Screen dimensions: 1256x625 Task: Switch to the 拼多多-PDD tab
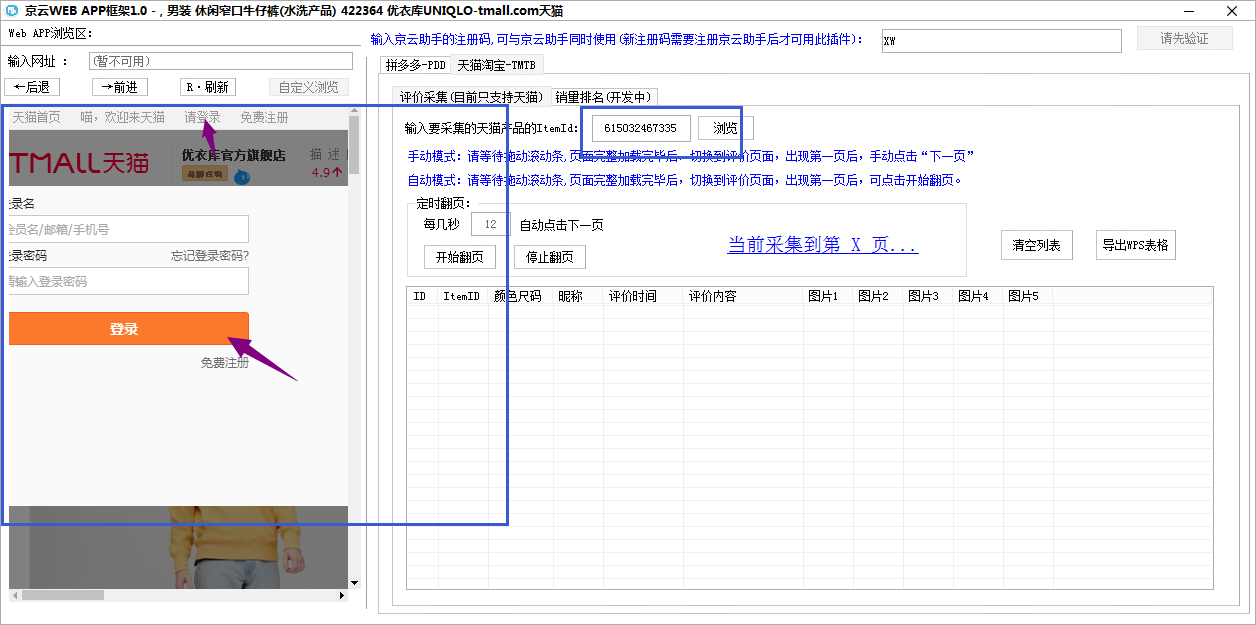416,65
